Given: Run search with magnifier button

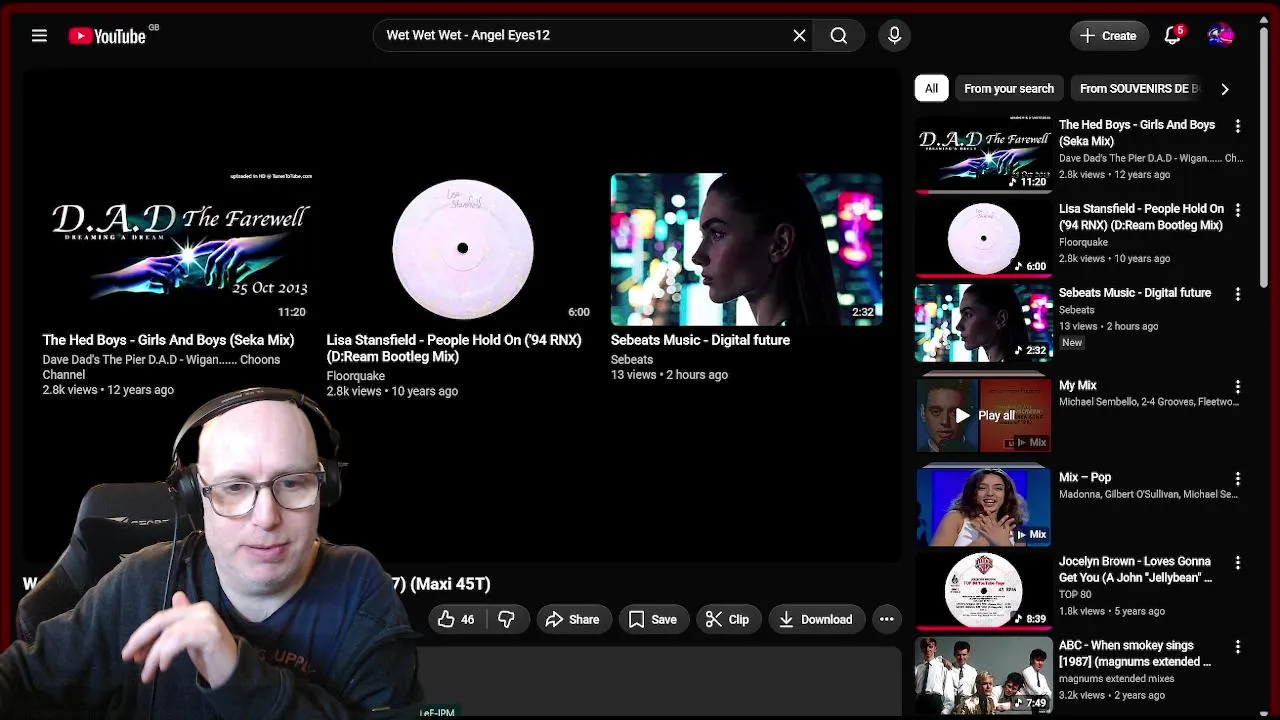Looking at the screenshot, I should tap(839, 36).
